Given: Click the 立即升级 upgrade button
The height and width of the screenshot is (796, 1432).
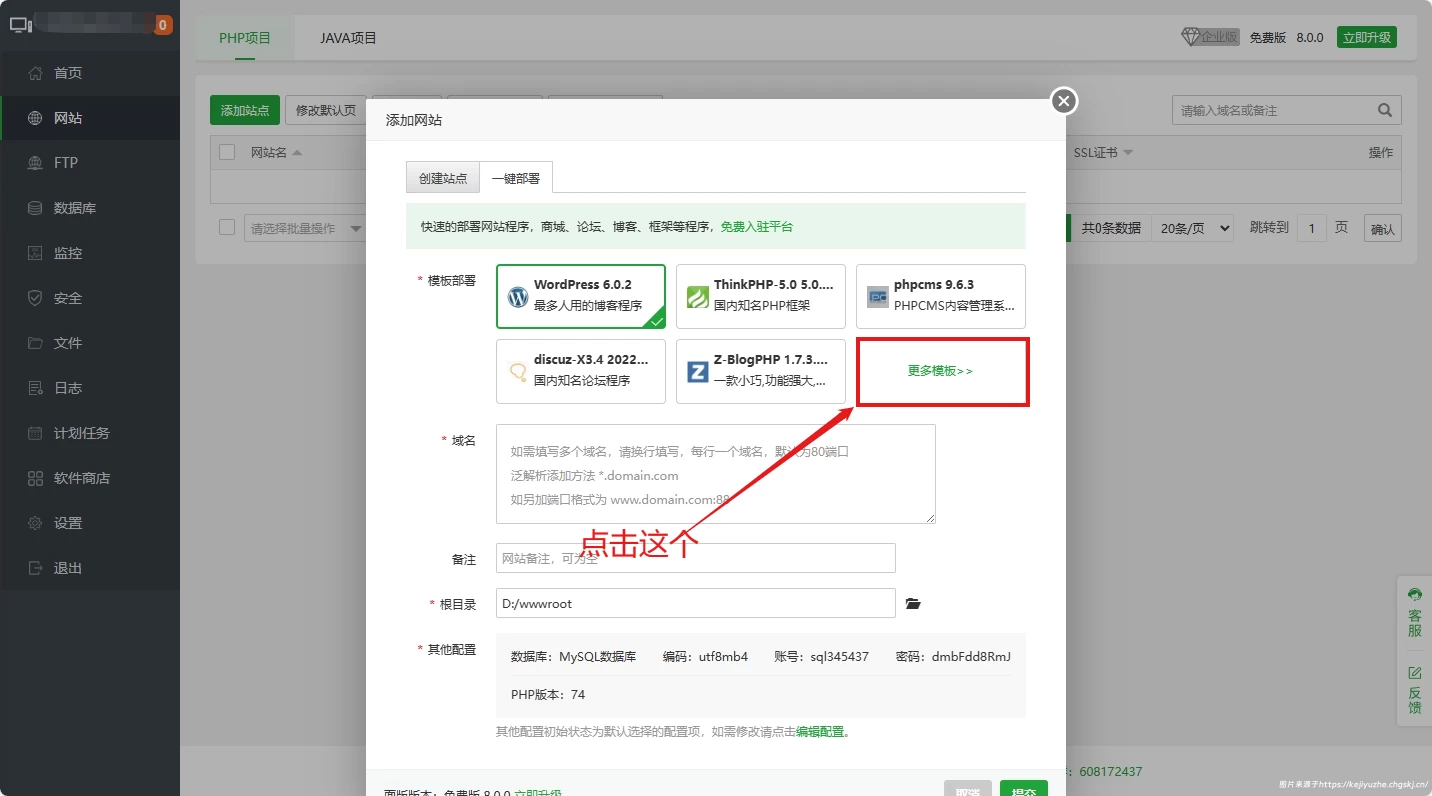Looking at the screenshot, I should [1366, 35].
